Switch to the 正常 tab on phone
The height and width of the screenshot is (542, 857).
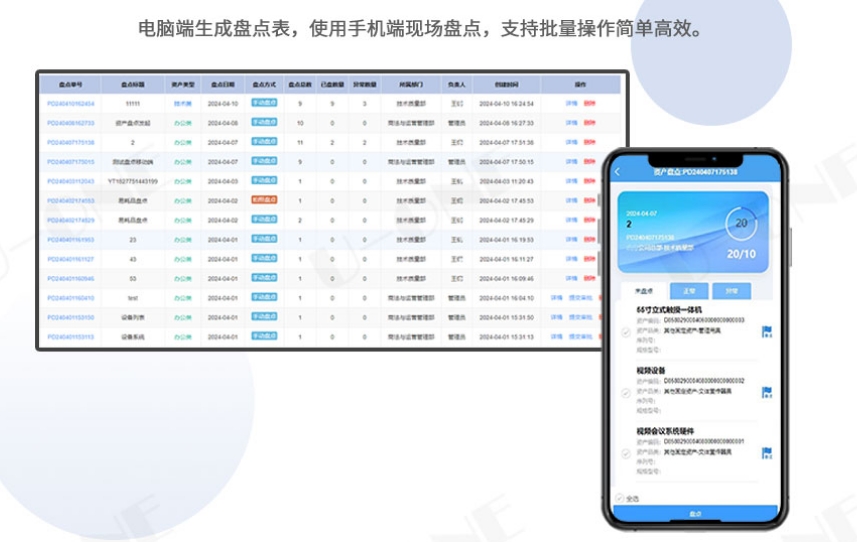pyautogui.click(x=689, y=291)
